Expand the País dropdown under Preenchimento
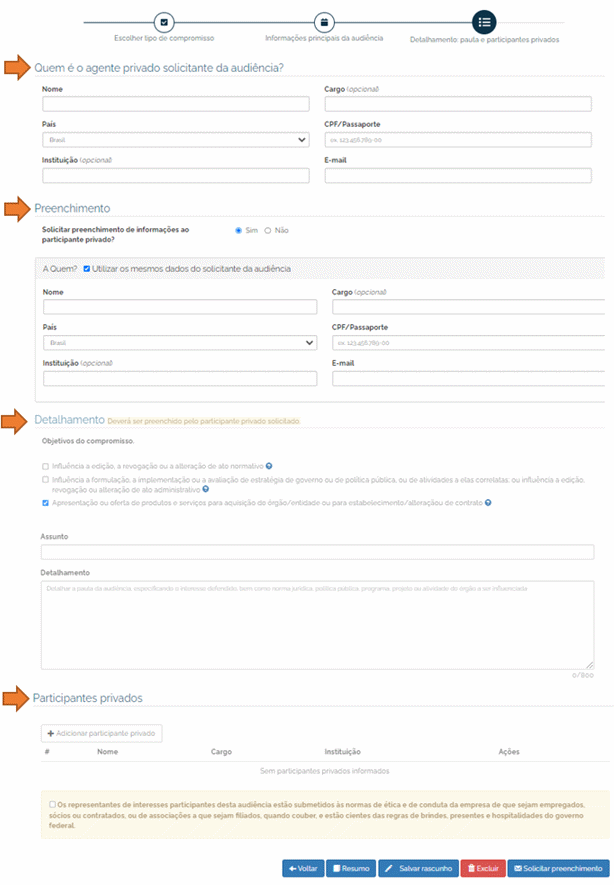Screen dimensions: 614x885 click(x=180, y=343)
